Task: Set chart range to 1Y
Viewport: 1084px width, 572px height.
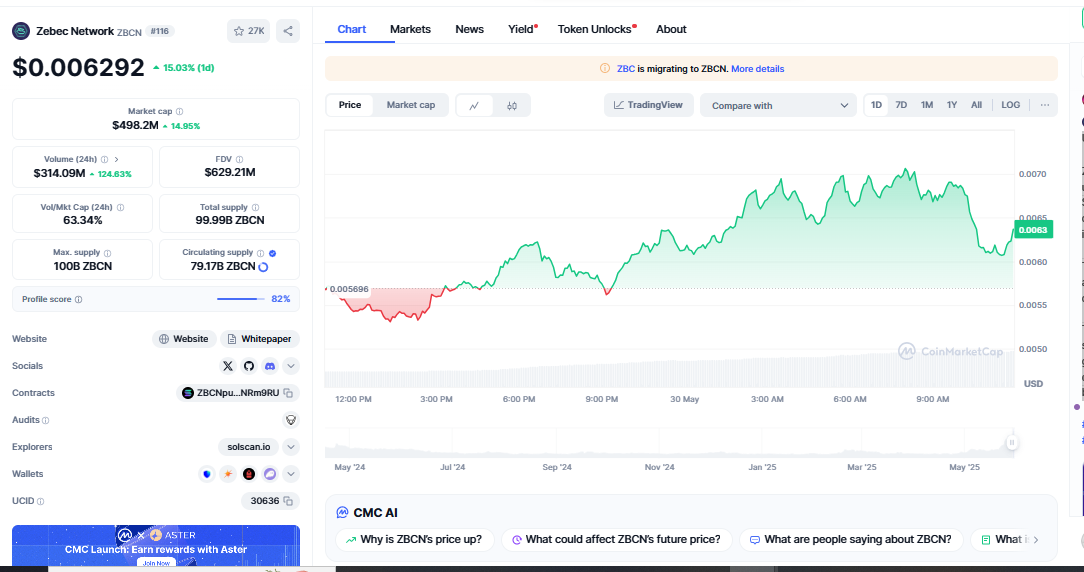Action: 952,105
